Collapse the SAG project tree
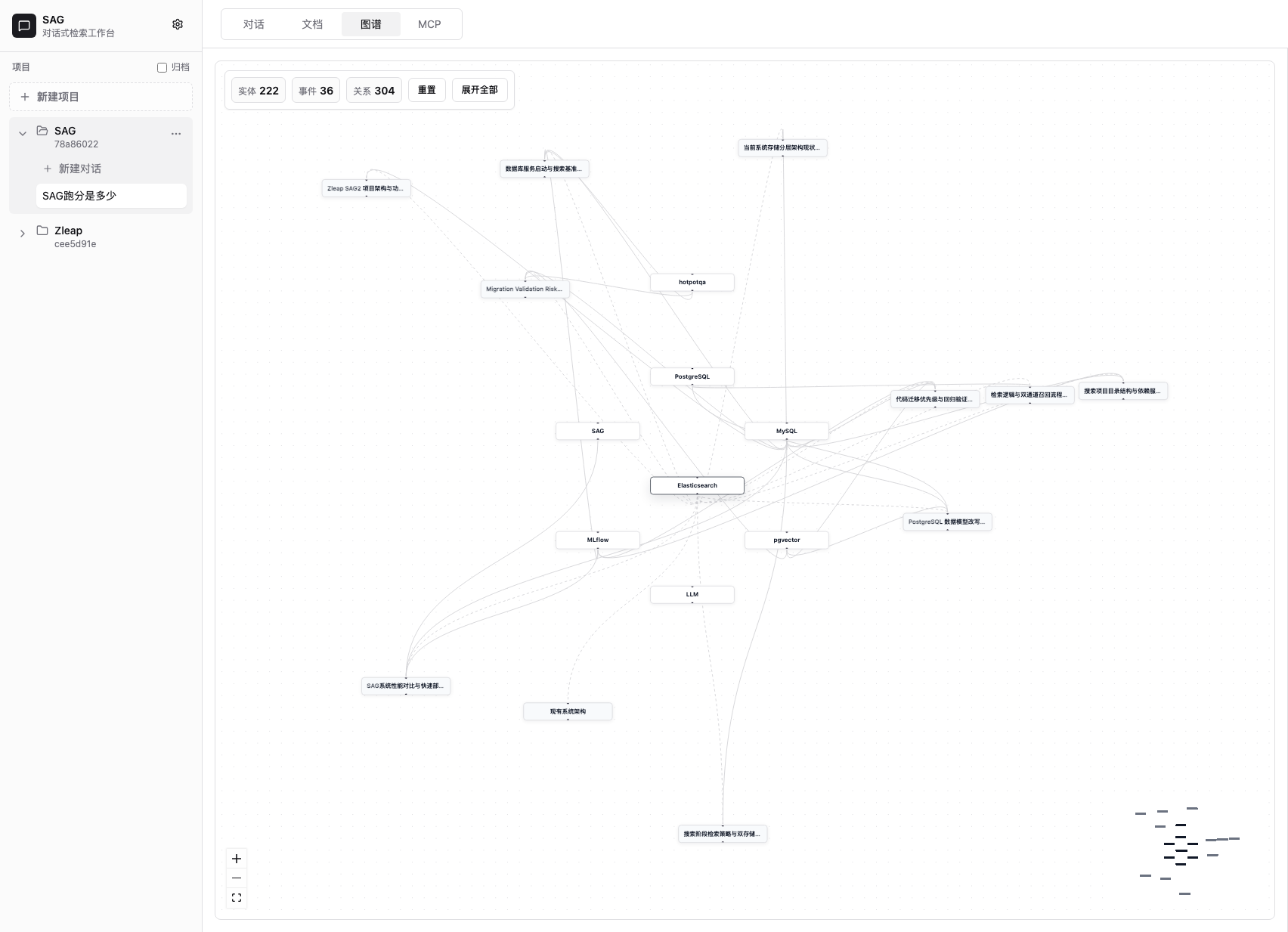Viewport: 1288px width, 932px height. (x=23, y=134)
